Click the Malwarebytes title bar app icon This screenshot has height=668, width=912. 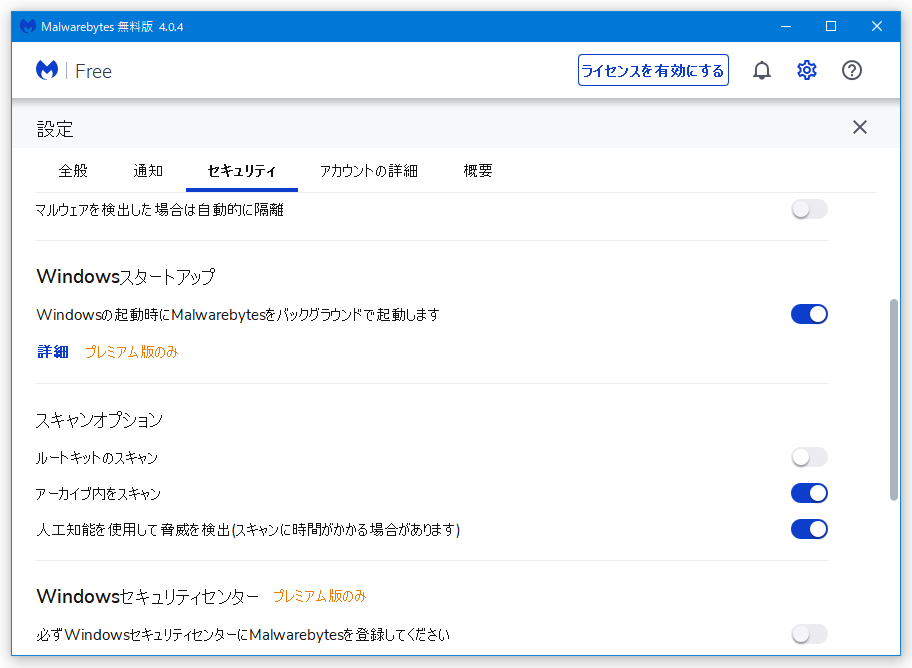tap(28, 26)
